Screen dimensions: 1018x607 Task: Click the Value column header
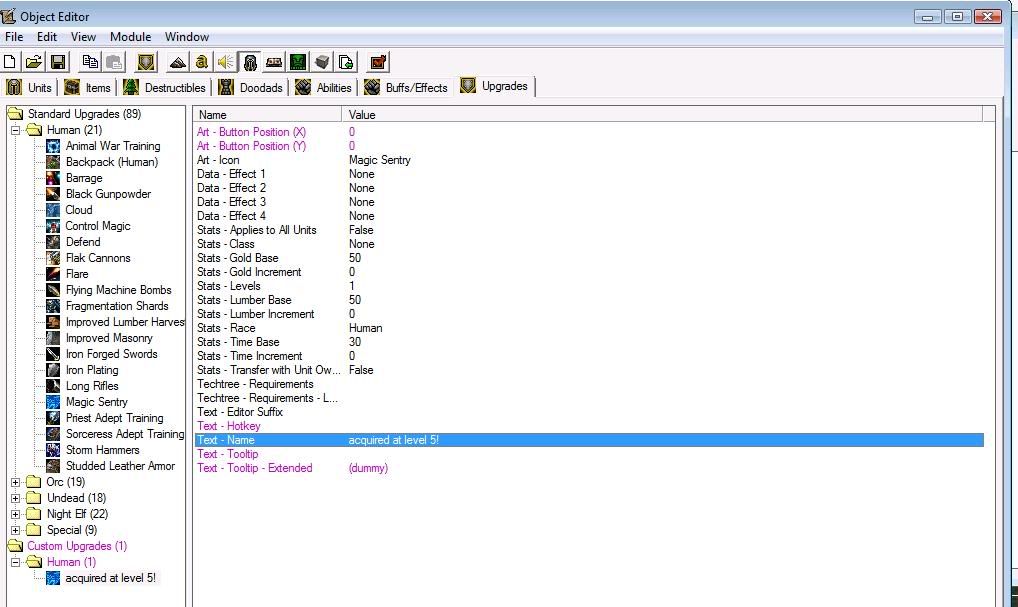click(662, 115)
